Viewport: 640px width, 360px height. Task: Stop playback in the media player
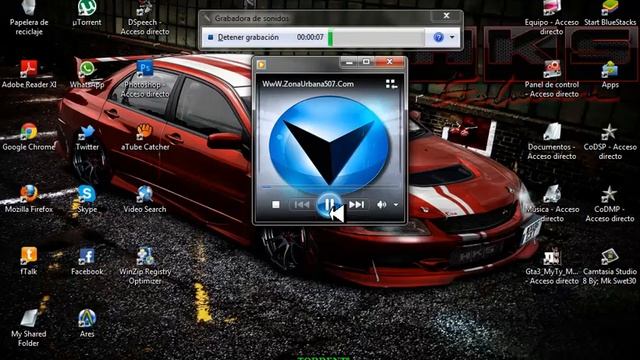tap(276, 204)
